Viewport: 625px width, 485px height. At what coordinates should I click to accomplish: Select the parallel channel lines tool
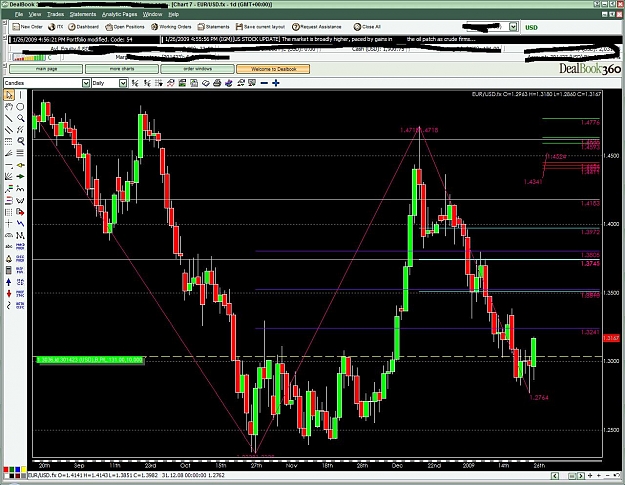click(9, 130)
